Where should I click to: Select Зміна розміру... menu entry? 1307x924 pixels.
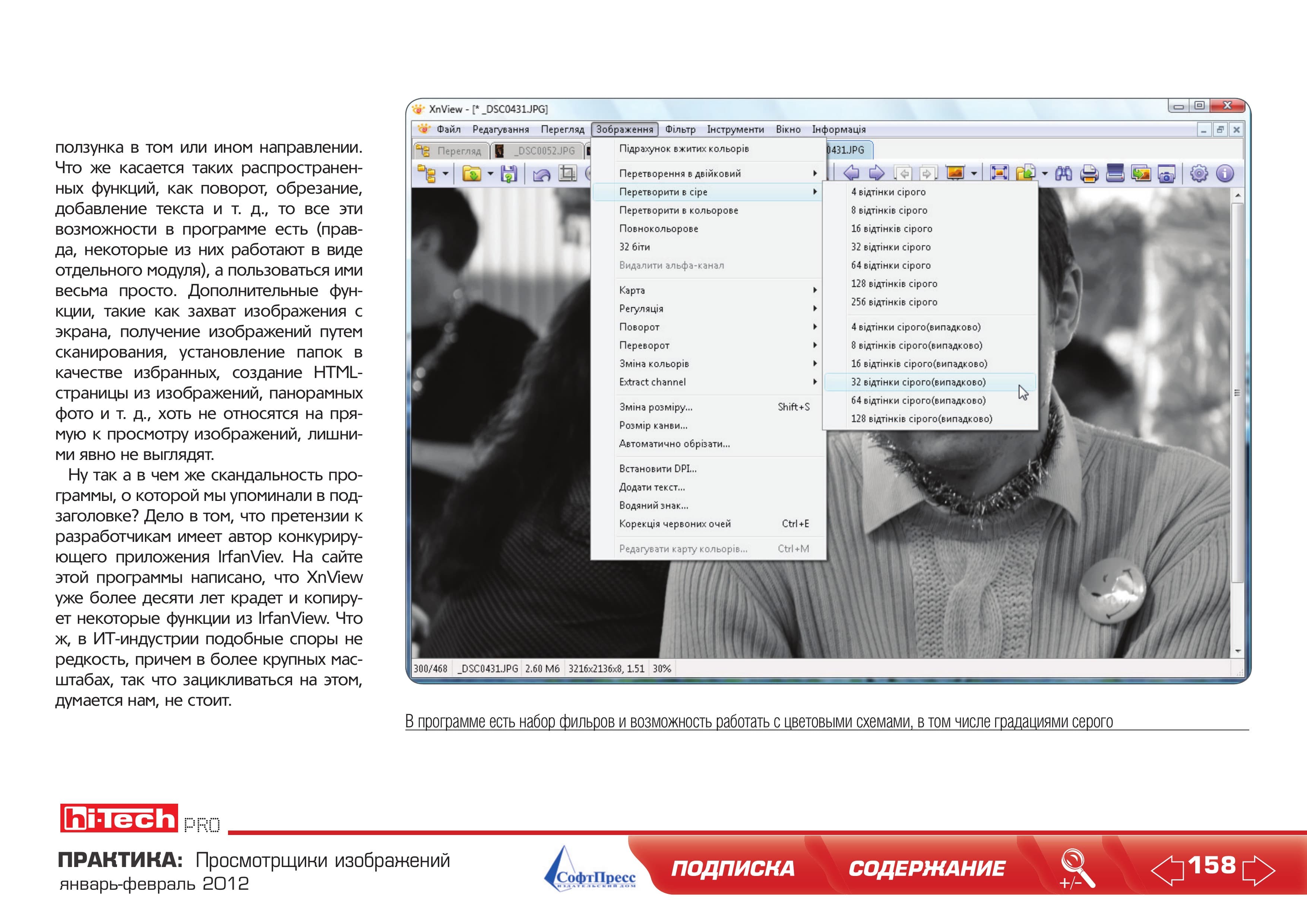pyautogui.click(x=709, y=407)
